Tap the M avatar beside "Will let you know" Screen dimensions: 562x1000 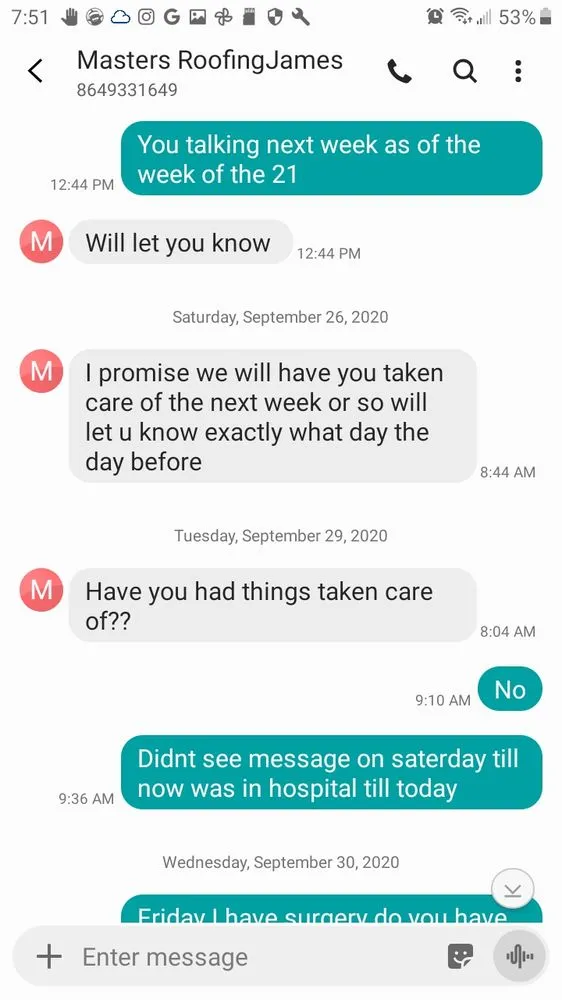(x=41, y=242)
